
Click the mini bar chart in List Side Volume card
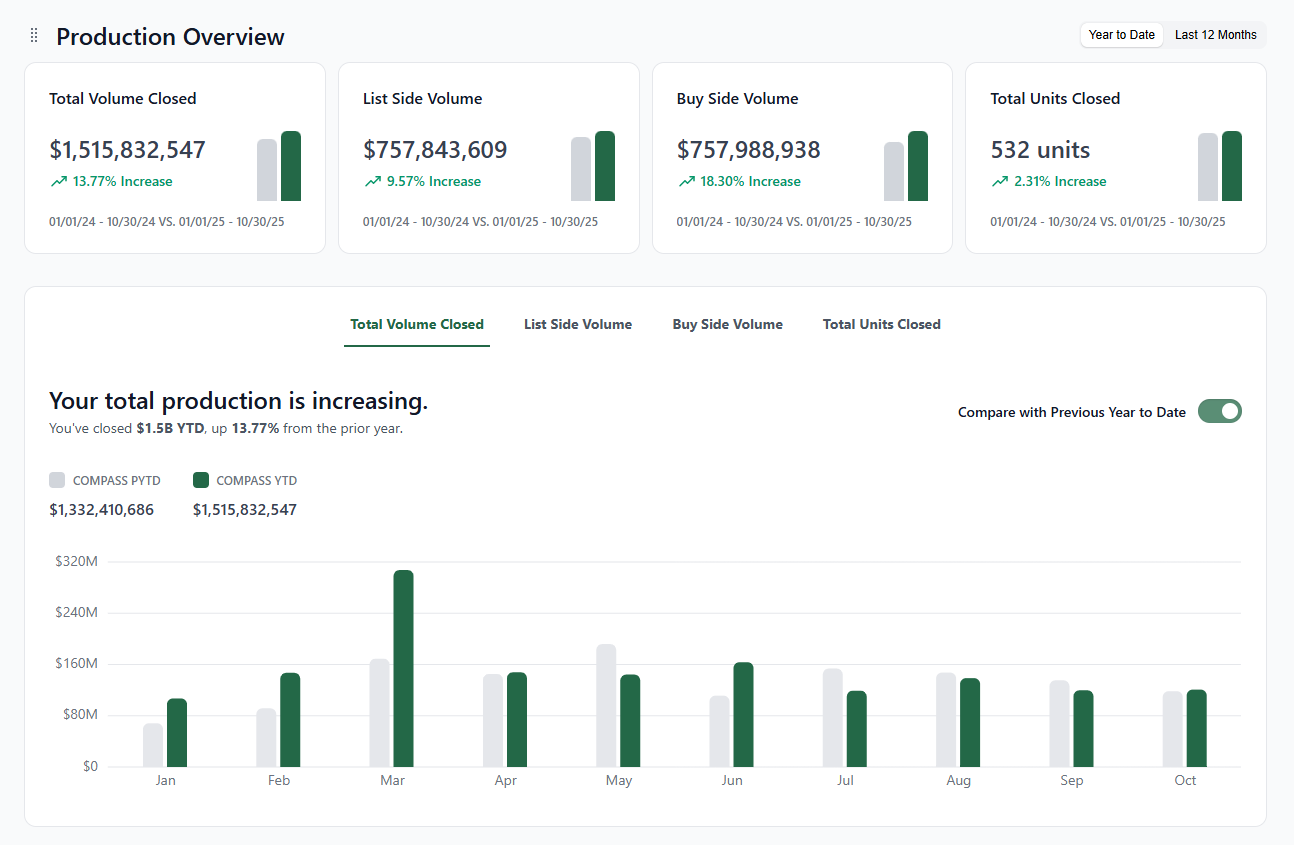(x=593, y=166)
